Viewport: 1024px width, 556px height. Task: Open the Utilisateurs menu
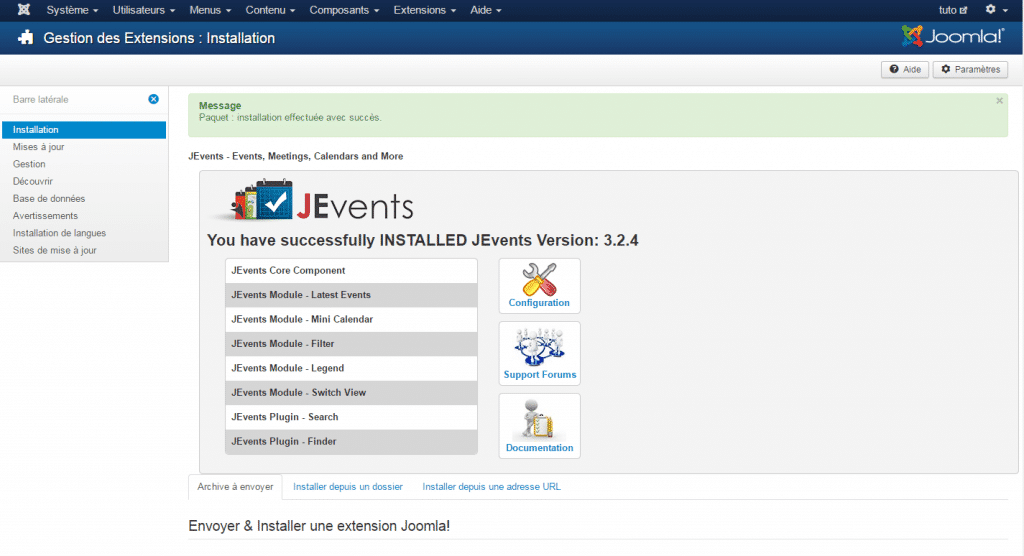144,10
